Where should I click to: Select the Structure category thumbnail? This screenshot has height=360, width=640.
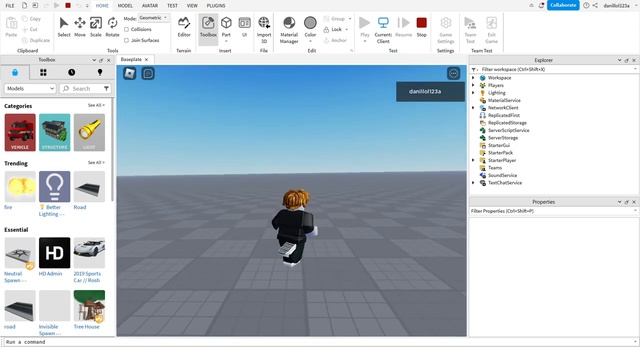click(55, 132)
